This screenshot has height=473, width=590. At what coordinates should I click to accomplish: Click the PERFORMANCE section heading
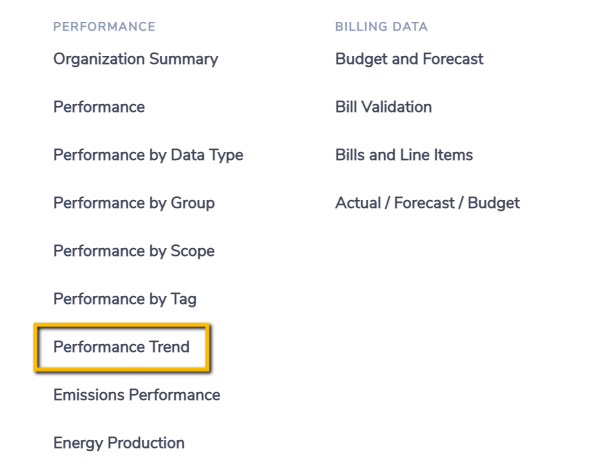point(104,27)
